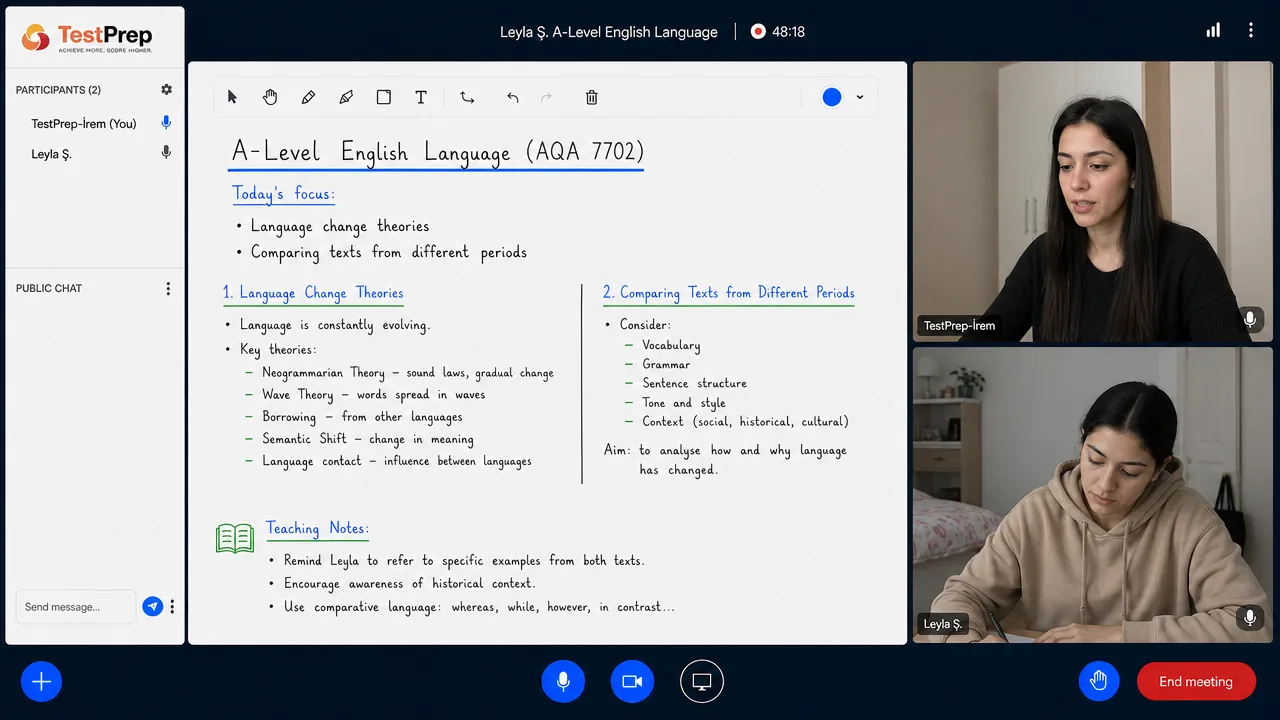Select the connector line tool
Viewport: 1280px width, 720px height.
click(x=467, y=97)
